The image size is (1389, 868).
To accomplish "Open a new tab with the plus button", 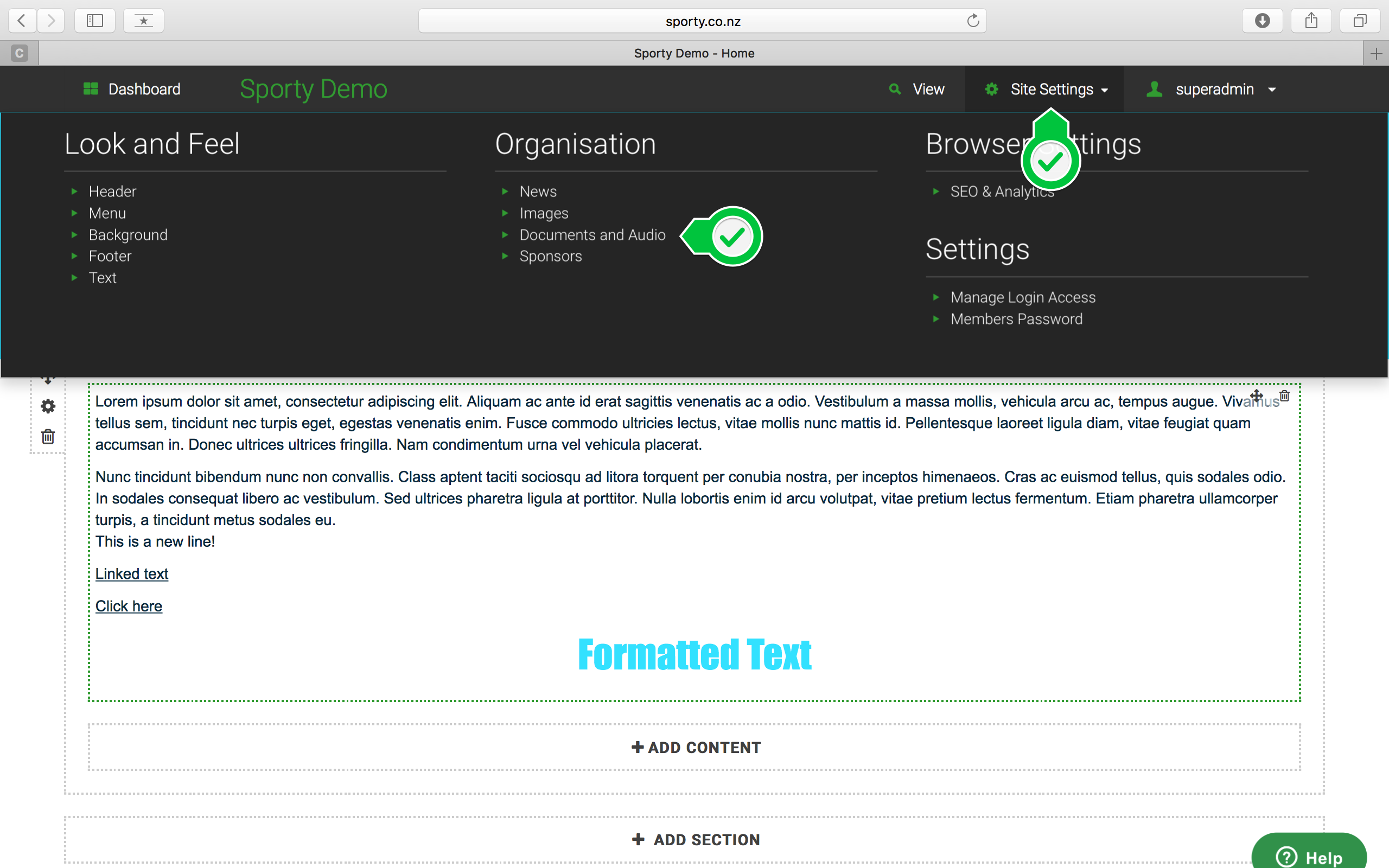I will click(1376, 53).
